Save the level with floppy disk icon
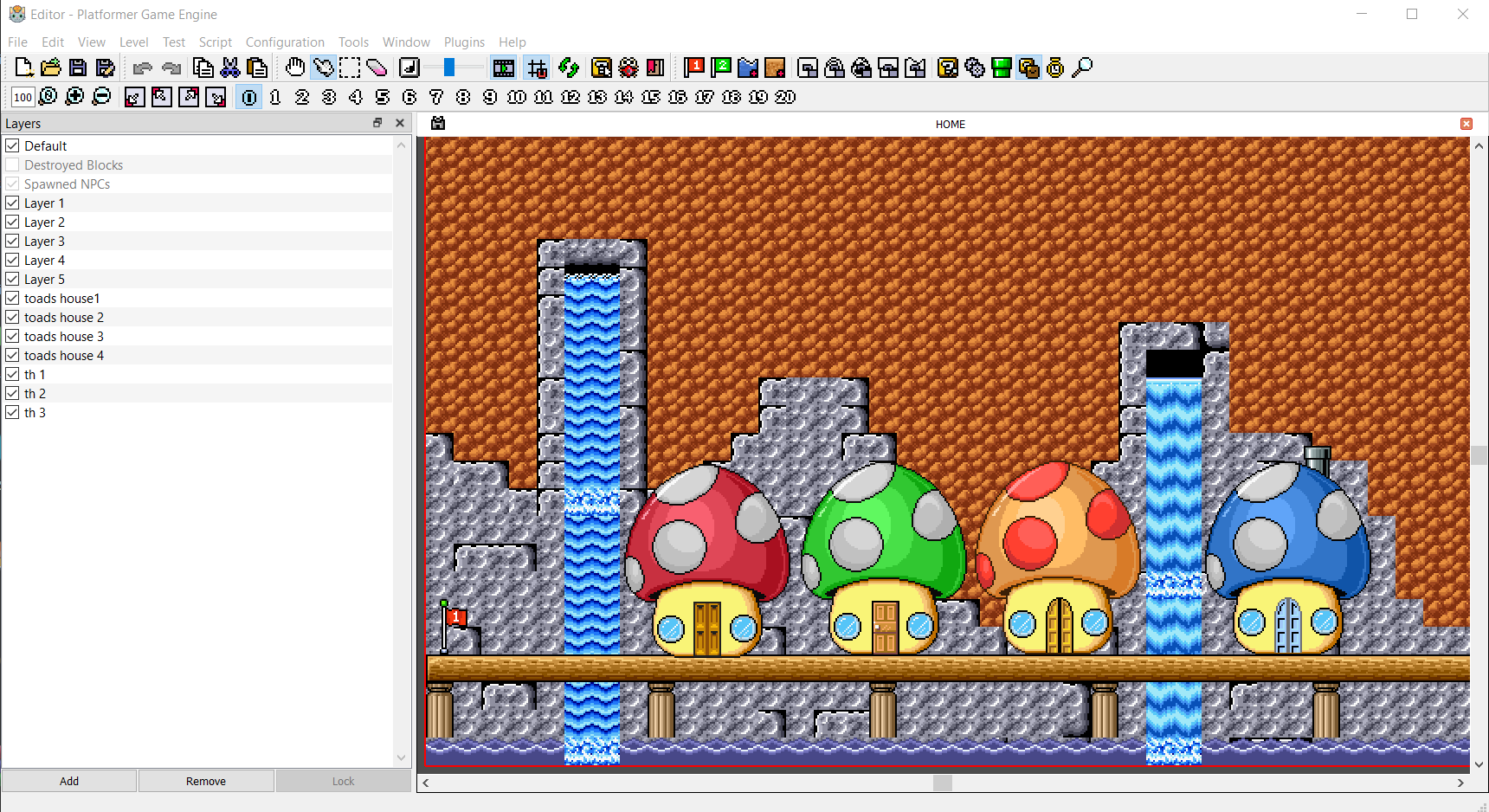1489x812 pixels. (x=78, y=68)
